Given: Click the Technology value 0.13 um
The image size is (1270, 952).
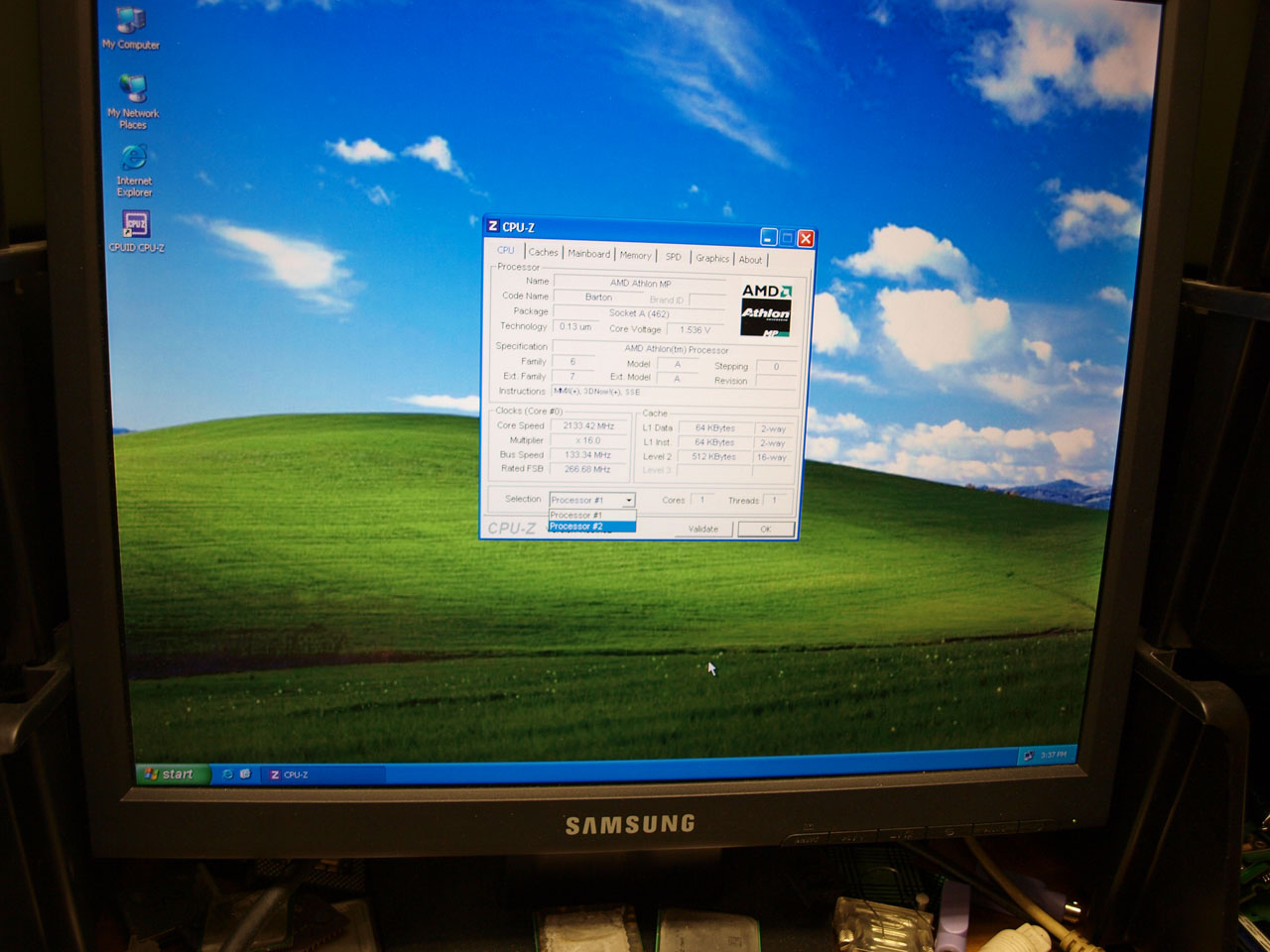Looking at the screenshot, I should point(575,326).
